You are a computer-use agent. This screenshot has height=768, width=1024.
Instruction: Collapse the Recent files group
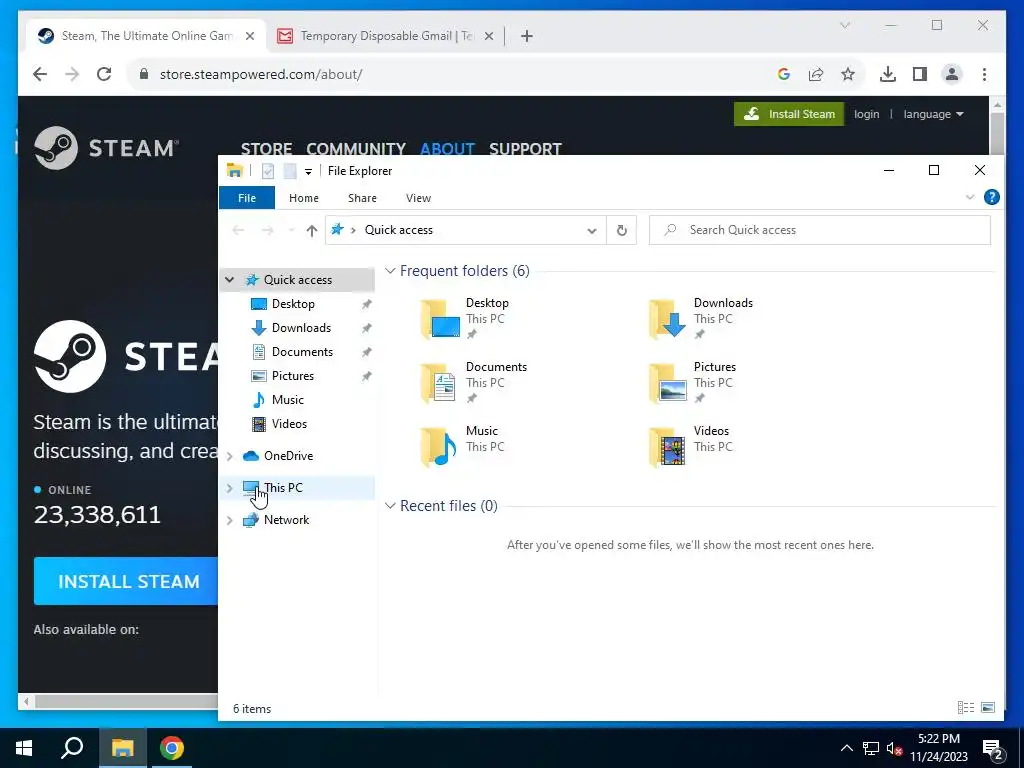(390, 505)
